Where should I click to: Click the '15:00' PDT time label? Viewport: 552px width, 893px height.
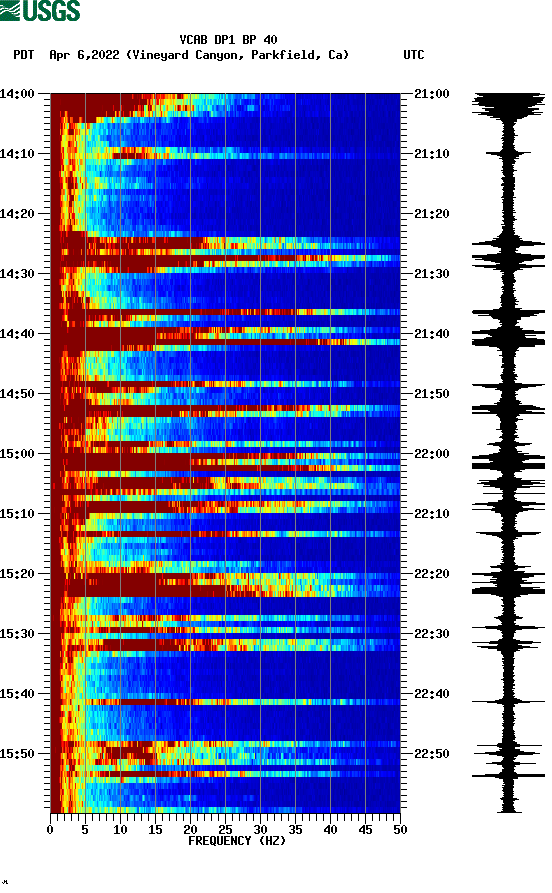click(17, 454)
